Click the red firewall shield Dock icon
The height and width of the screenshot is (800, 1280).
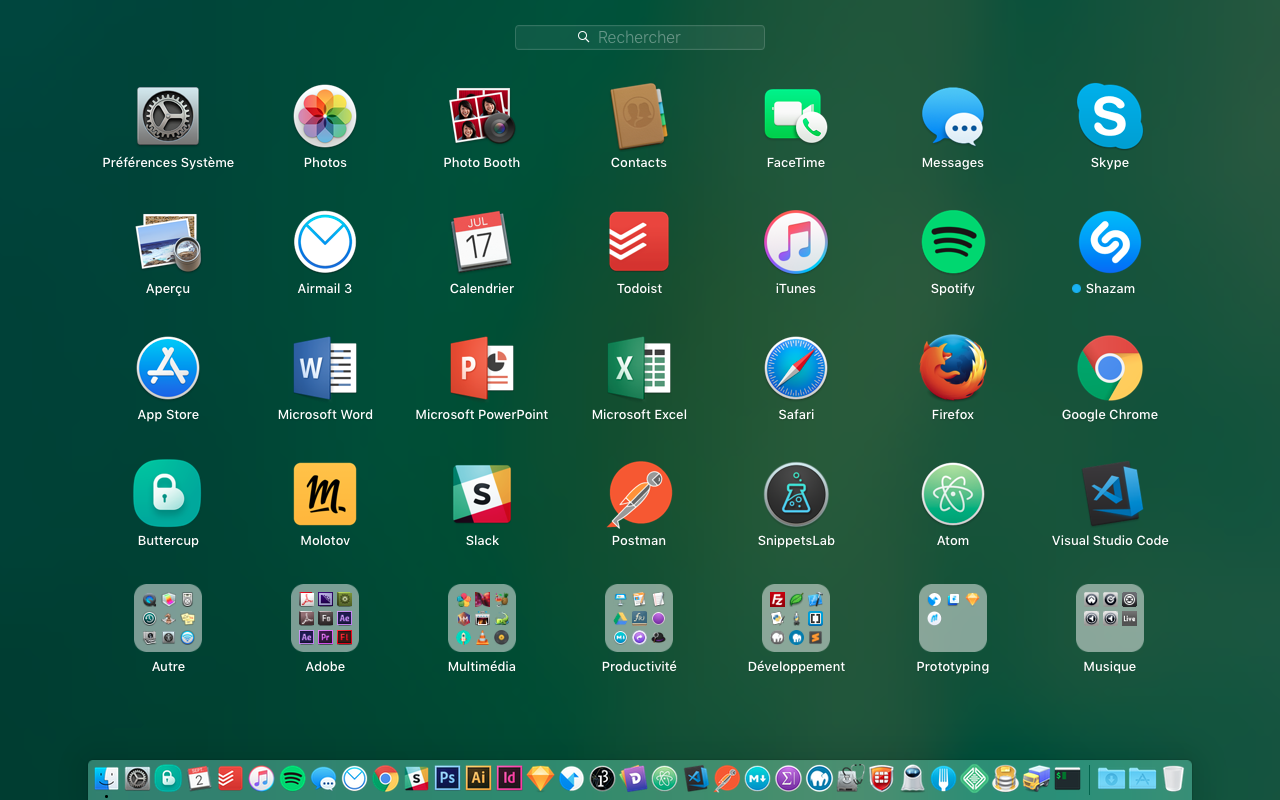(881, 778)
